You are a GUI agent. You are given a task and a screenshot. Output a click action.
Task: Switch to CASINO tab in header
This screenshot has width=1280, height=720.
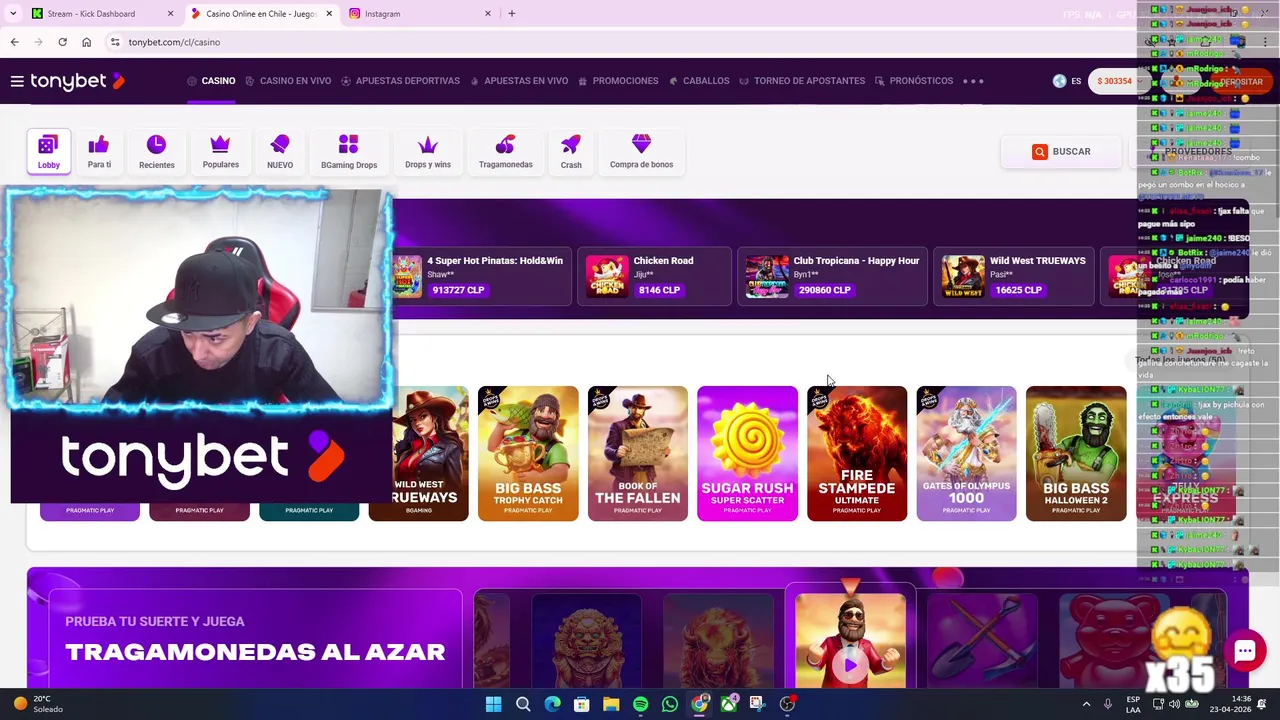(x=211, y=81)
